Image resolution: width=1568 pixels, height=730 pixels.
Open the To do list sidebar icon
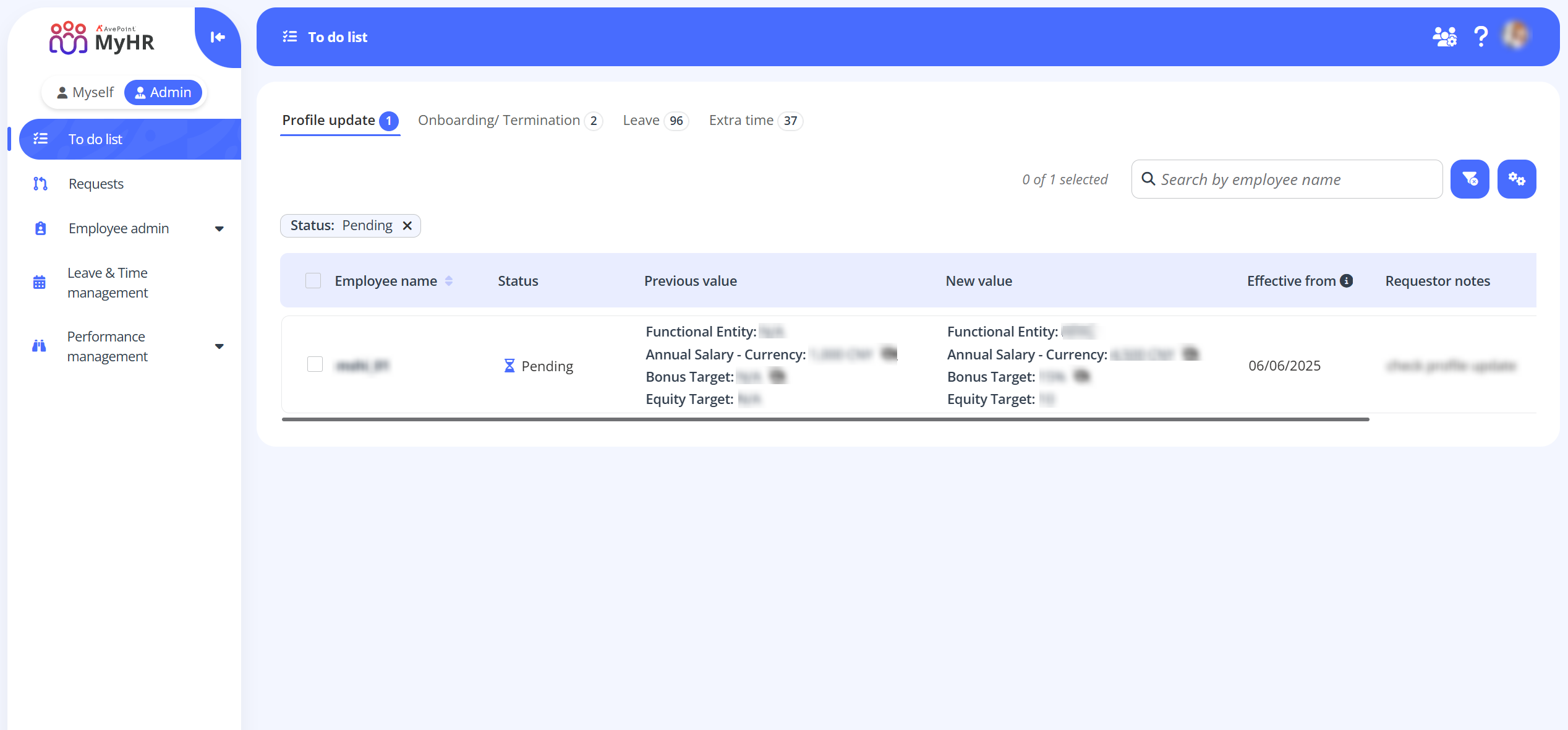pyautogui.click(x=41, y=139)
